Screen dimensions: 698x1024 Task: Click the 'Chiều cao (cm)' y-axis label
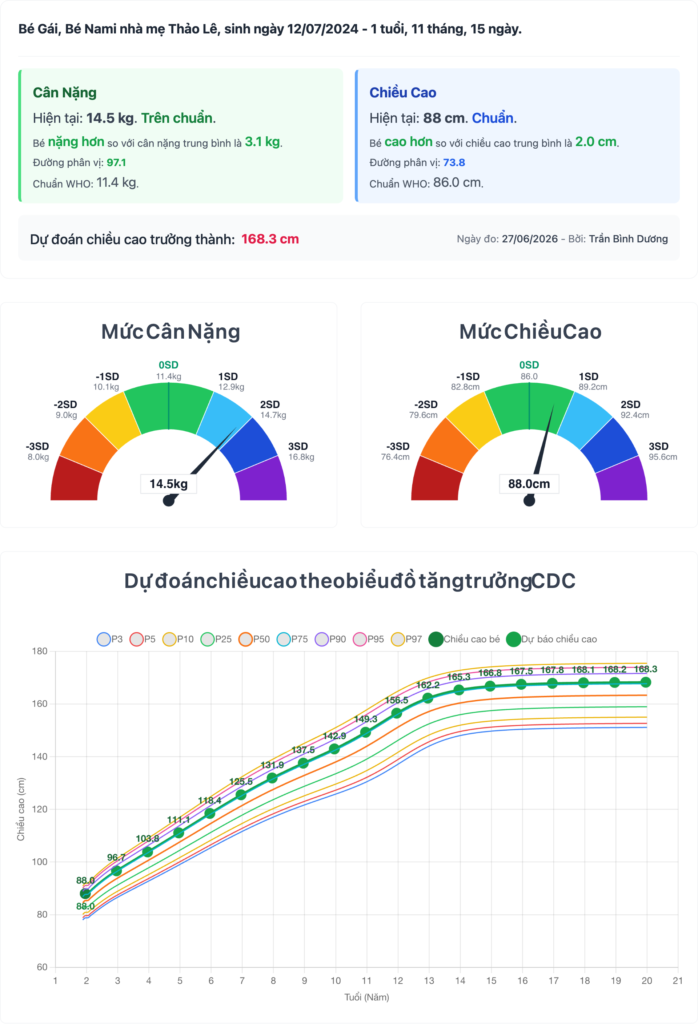[20, 809]
